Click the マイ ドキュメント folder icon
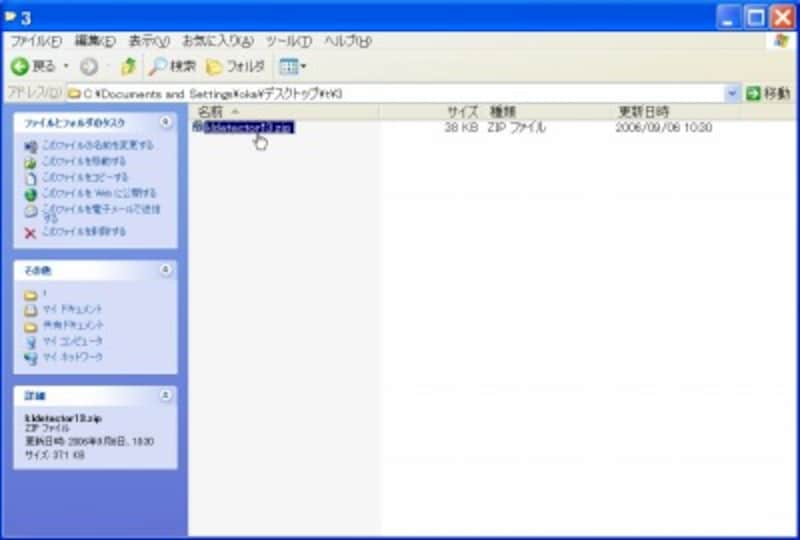 click(31, 310)
